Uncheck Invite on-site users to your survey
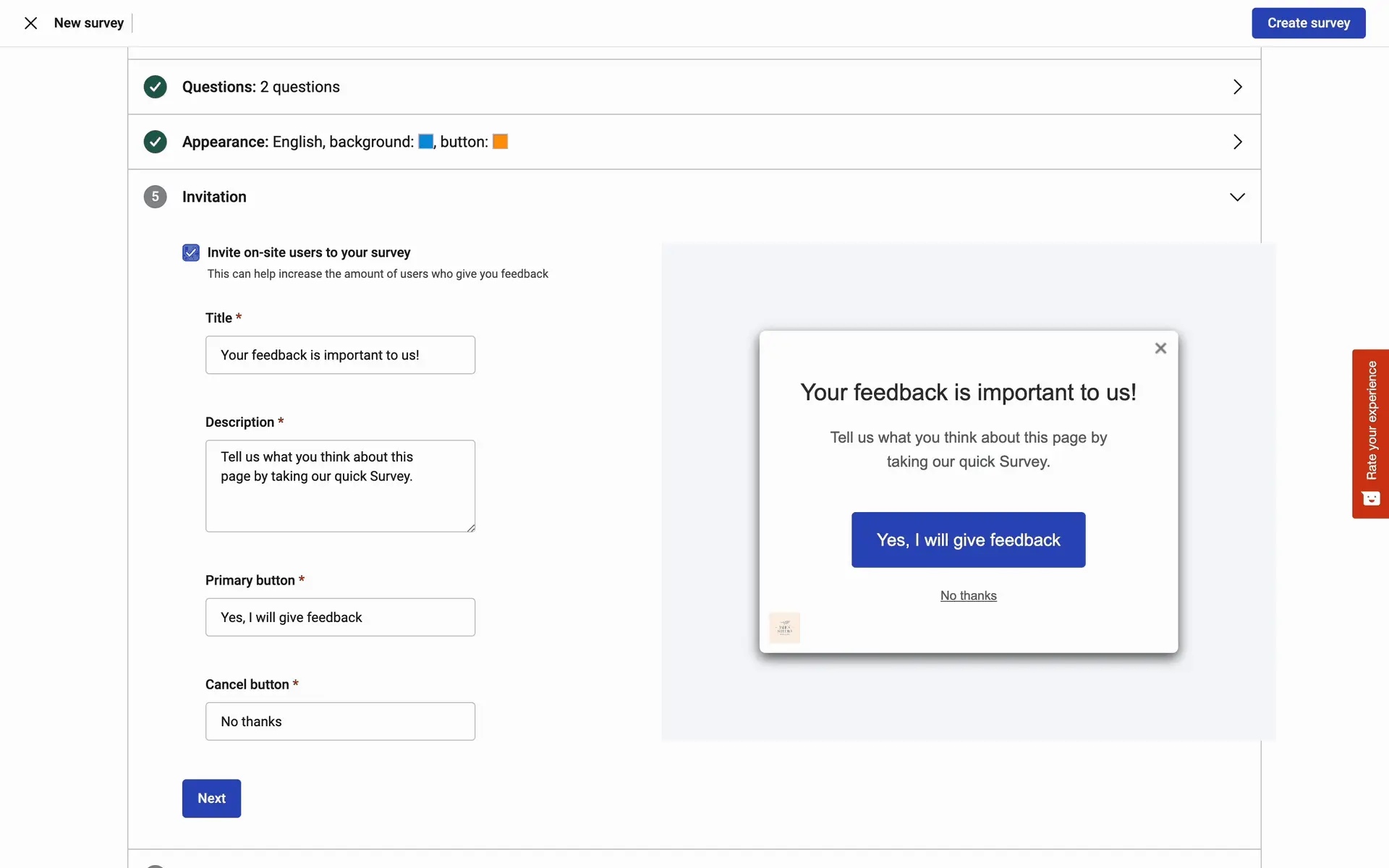Viewport: 1389px width, 868px height. tap(191, 252)
